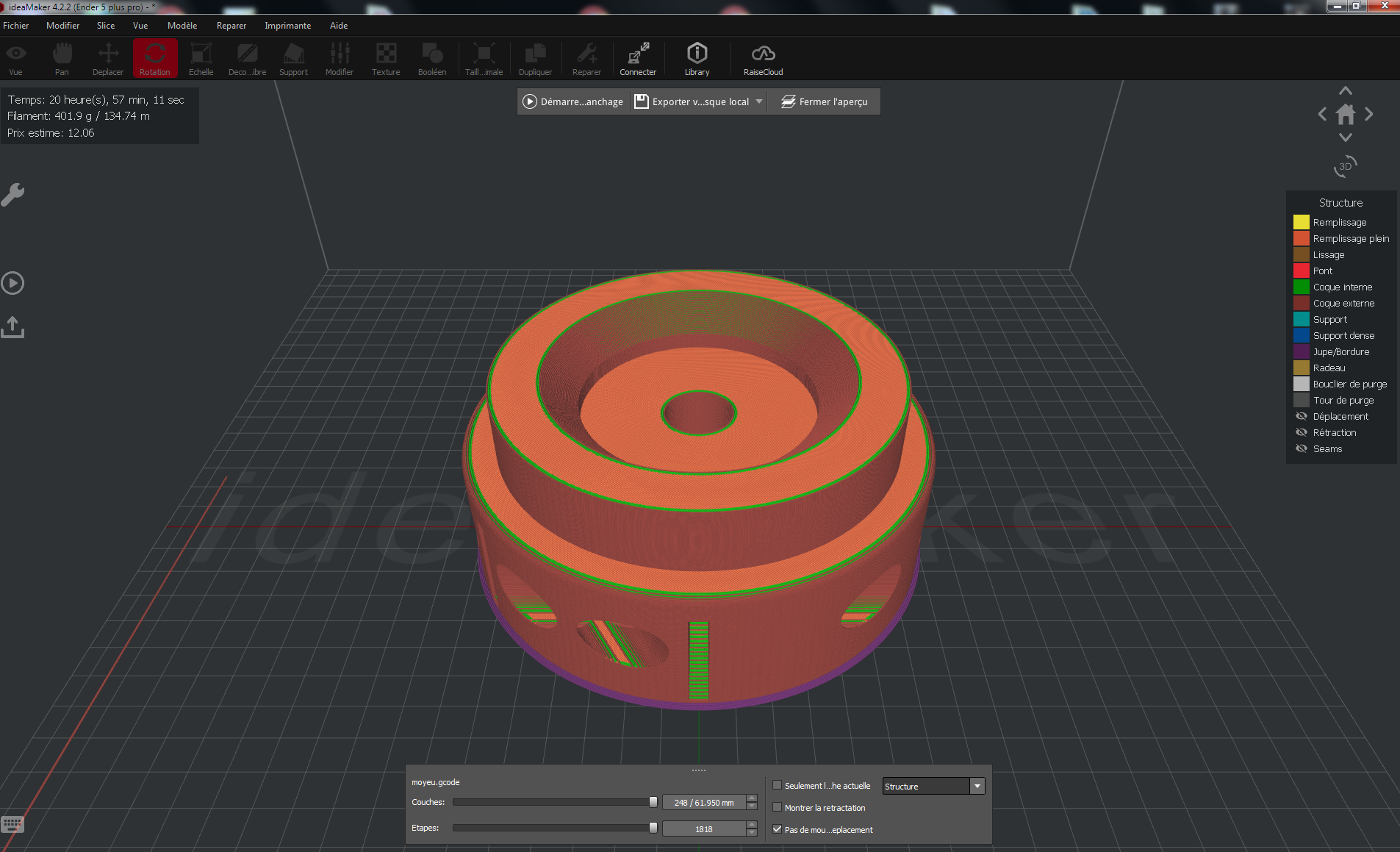Increase Etapes step value with up arrow
Screen dimensions: 1400x852
pos(752,824)
